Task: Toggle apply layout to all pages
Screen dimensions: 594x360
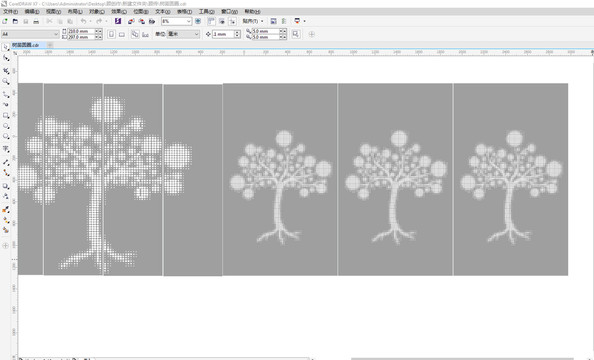Action: tap(135, 34)
